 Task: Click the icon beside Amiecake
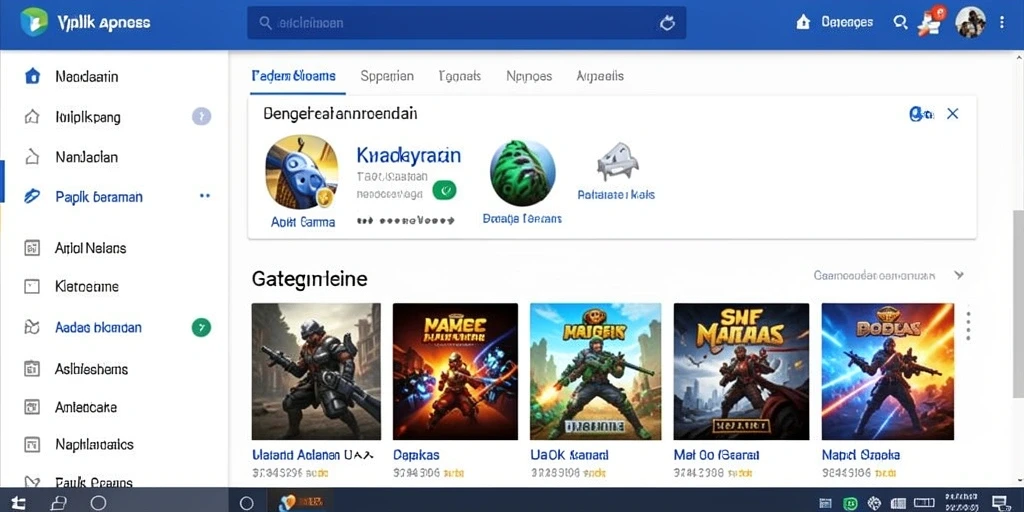click(x=31, y=408)
